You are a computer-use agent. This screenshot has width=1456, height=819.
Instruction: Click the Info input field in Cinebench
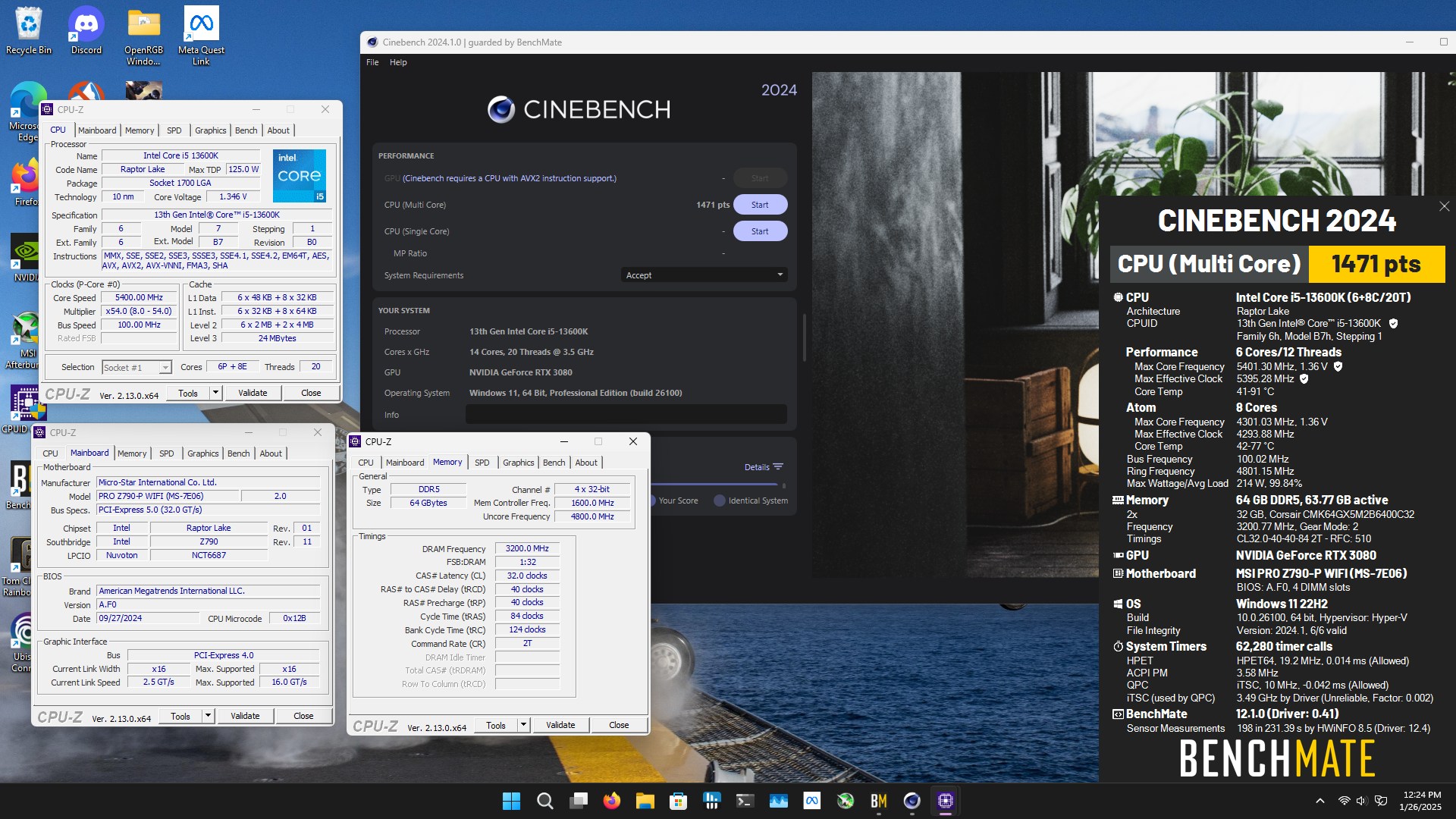pos(626,415)
